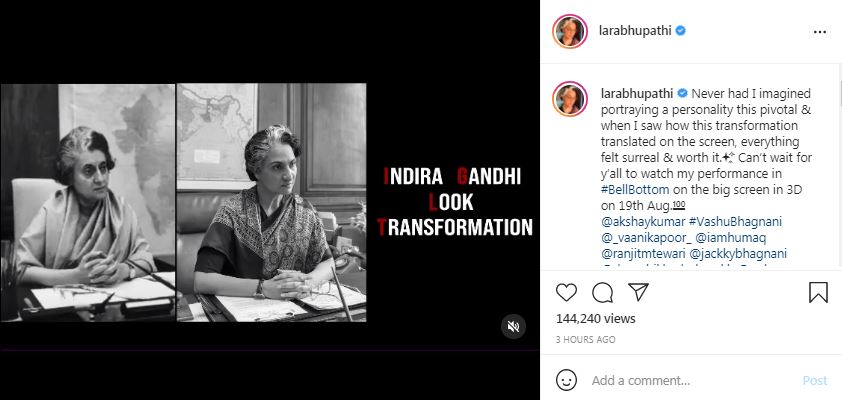Visit the @akshaykumar profile mention
This screenshot has width=842, height=400.
(639, 222)
